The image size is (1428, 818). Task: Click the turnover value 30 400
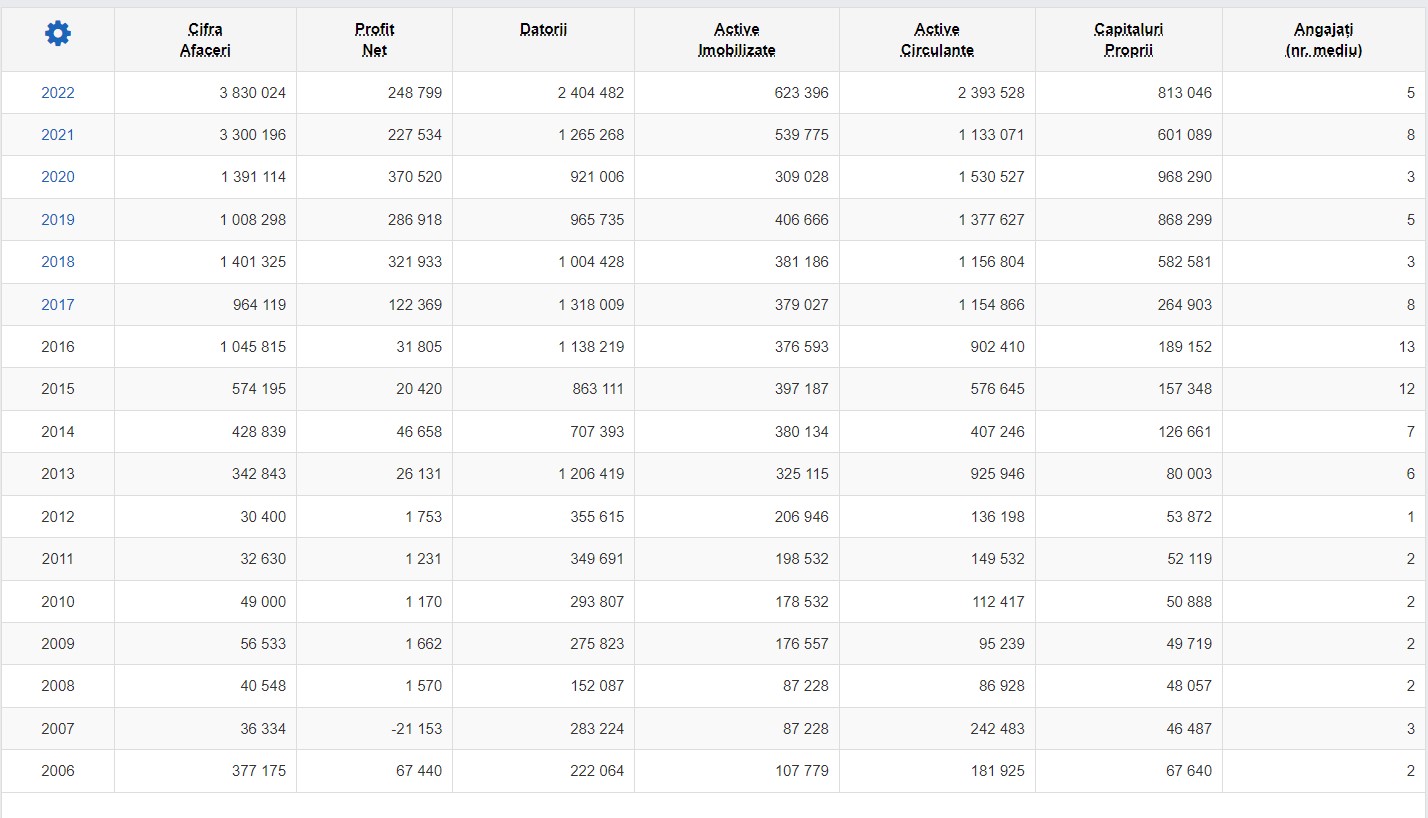(x=263, y=517)
